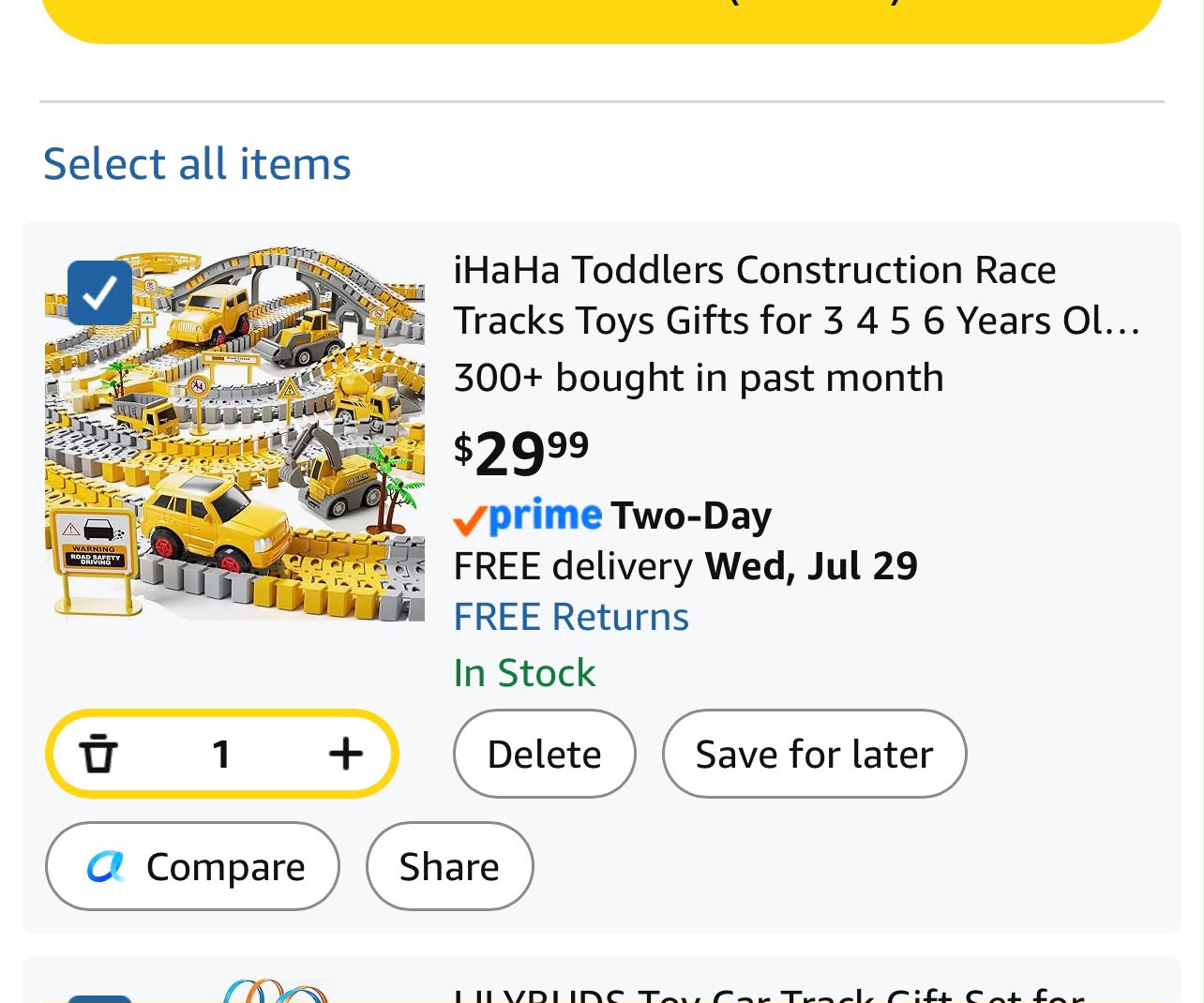Open the second product's thumbnail image
1204x1003 pixels.
[x=272, y=991]
